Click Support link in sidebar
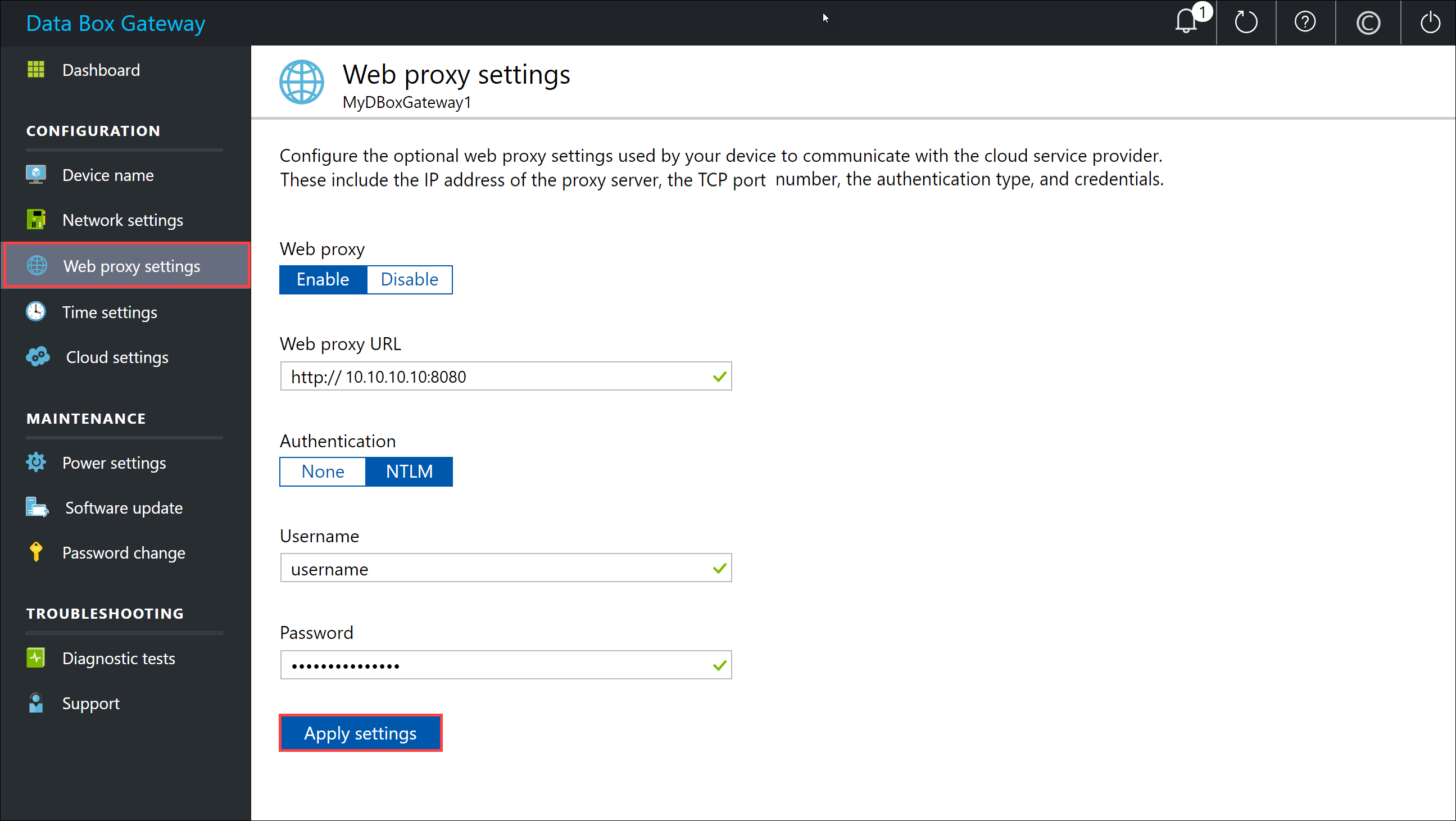Screen dimensions: 1456x821 (x=90, y=703)
